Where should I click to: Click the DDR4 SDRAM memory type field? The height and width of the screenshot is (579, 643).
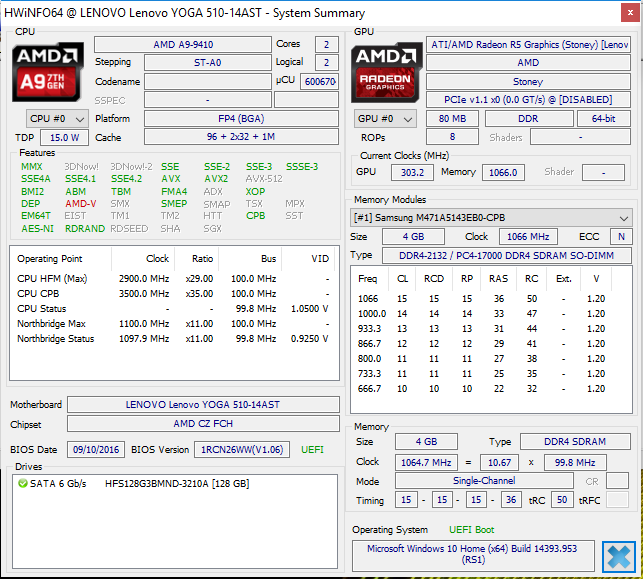pyautogui.click(x=575, y=442)
